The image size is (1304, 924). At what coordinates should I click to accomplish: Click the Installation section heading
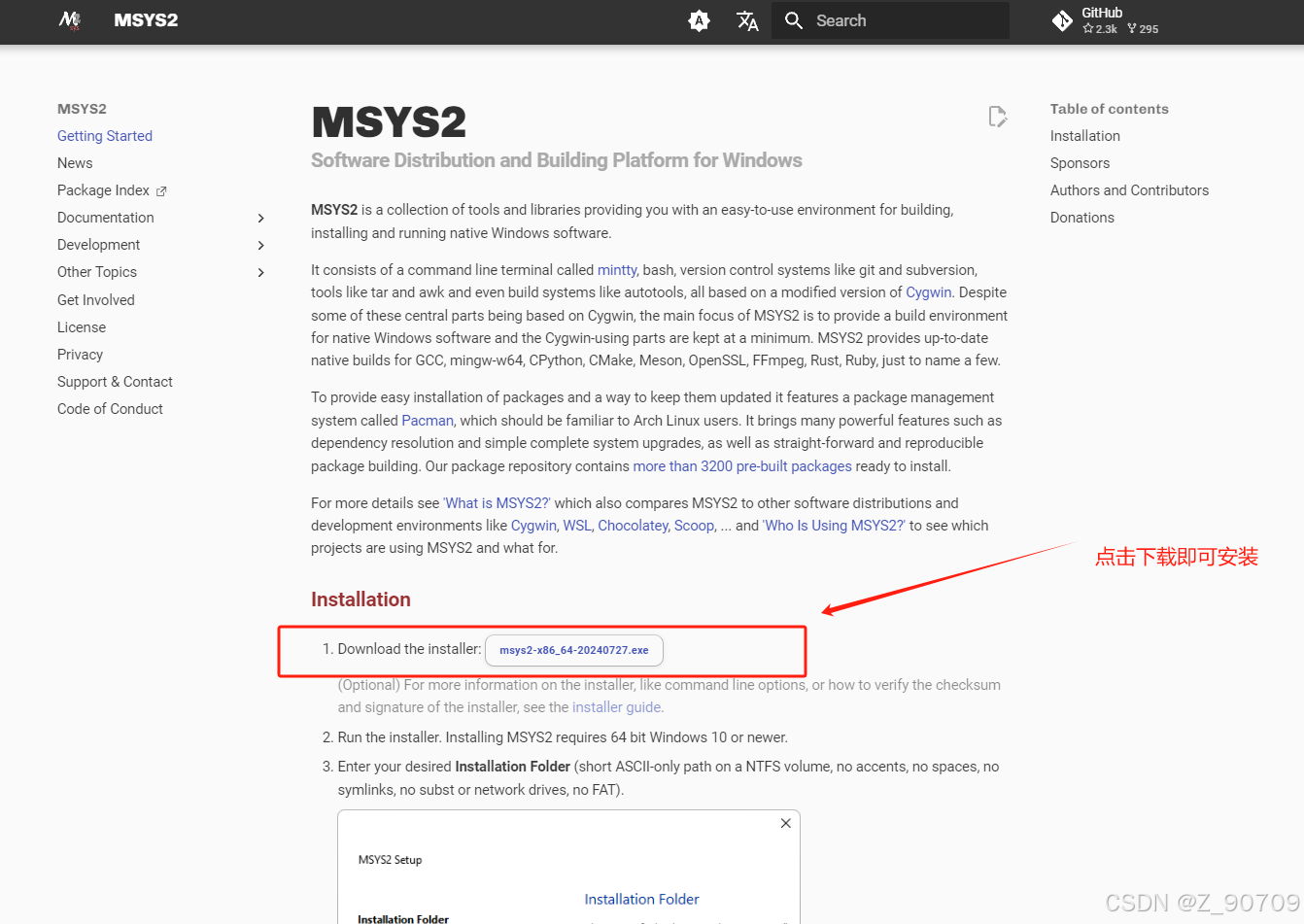[x=360, y=599]
